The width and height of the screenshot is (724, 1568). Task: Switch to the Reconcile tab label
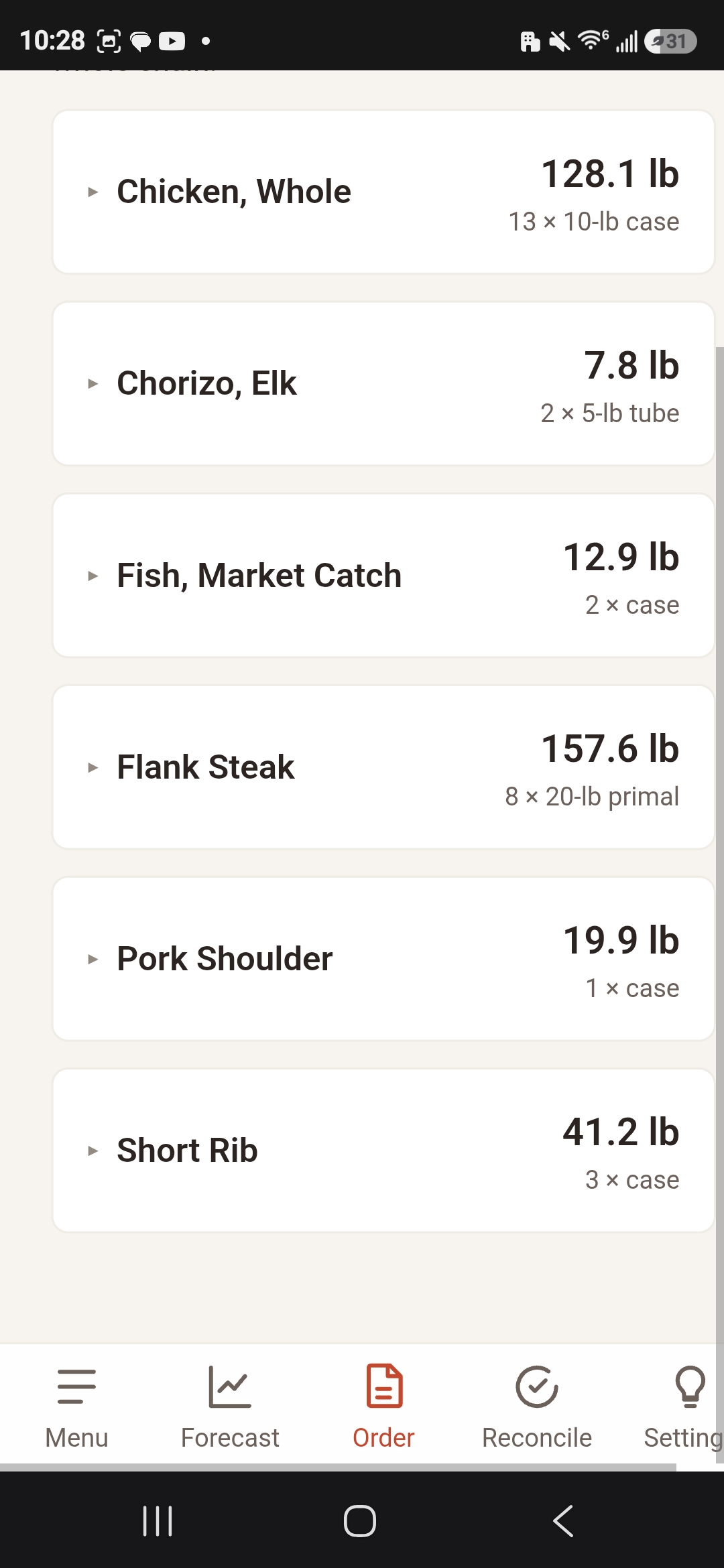click(537, 1438)
